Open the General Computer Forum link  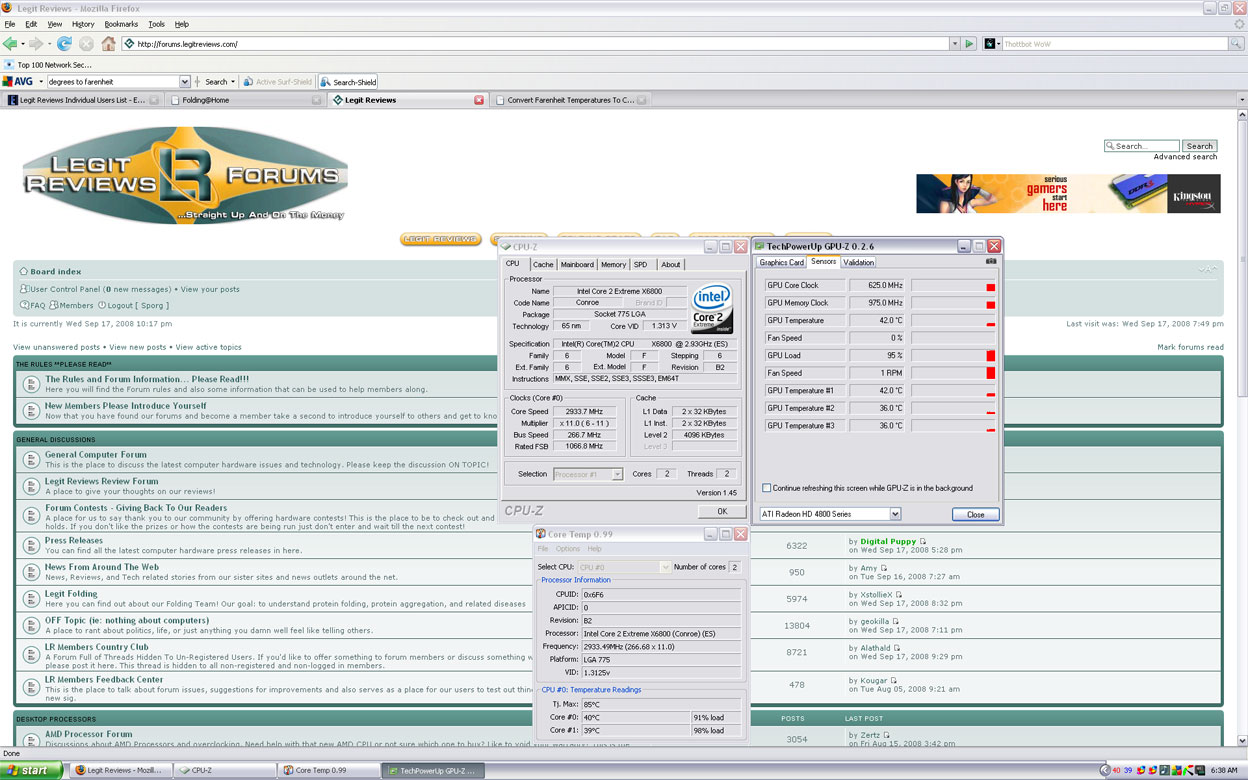coord(96,454)
